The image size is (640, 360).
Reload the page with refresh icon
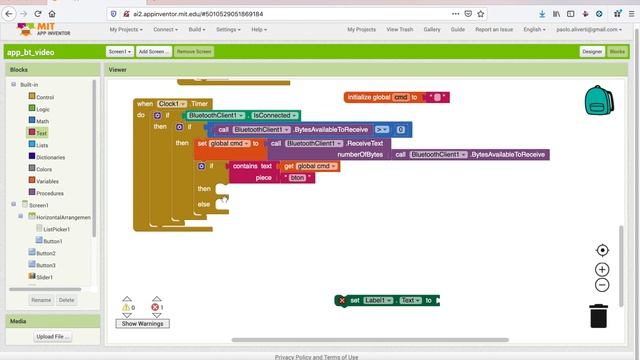point(38,14)
